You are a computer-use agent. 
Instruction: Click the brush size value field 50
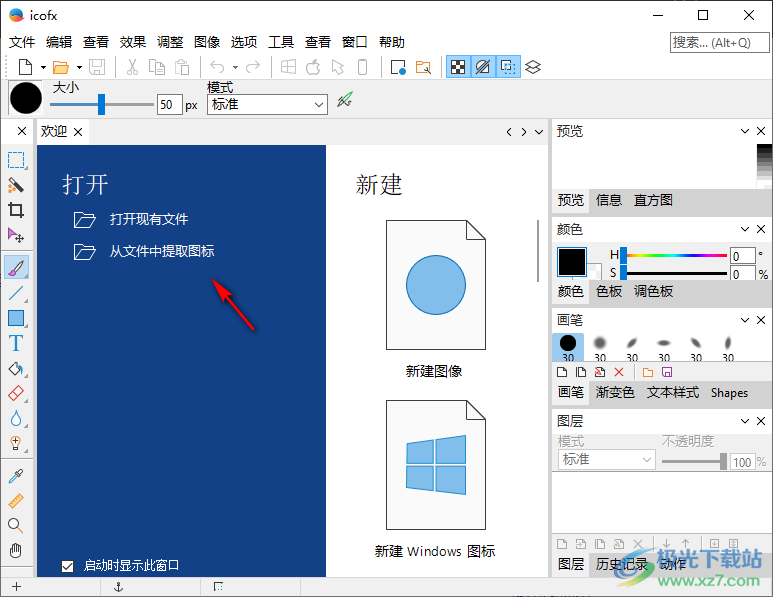pyautogui.click(x=170, y=105)
